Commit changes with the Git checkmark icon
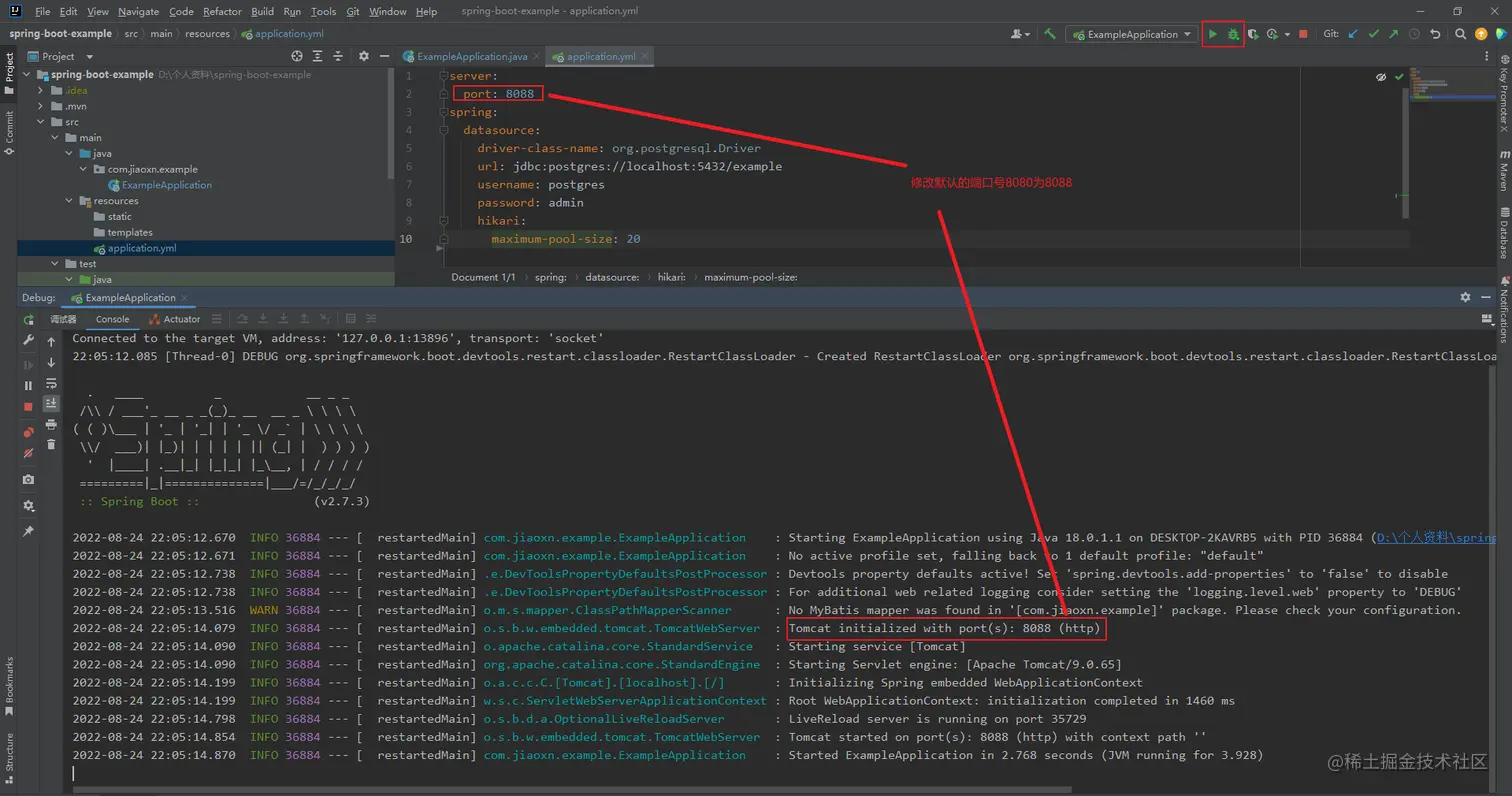The height and width of the screenshot is (796, 1512). (x=1374, y=34)
